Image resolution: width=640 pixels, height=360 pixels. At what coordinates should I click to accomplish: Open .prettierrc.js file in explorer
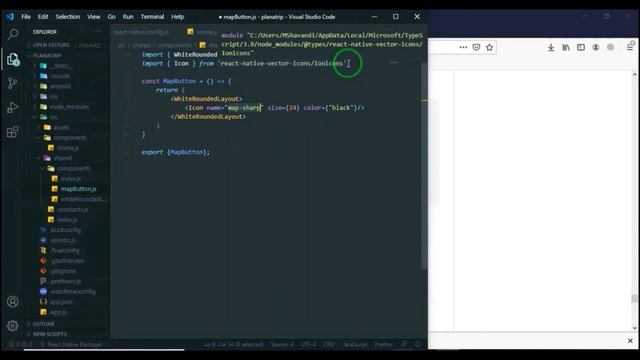[66, 281]
